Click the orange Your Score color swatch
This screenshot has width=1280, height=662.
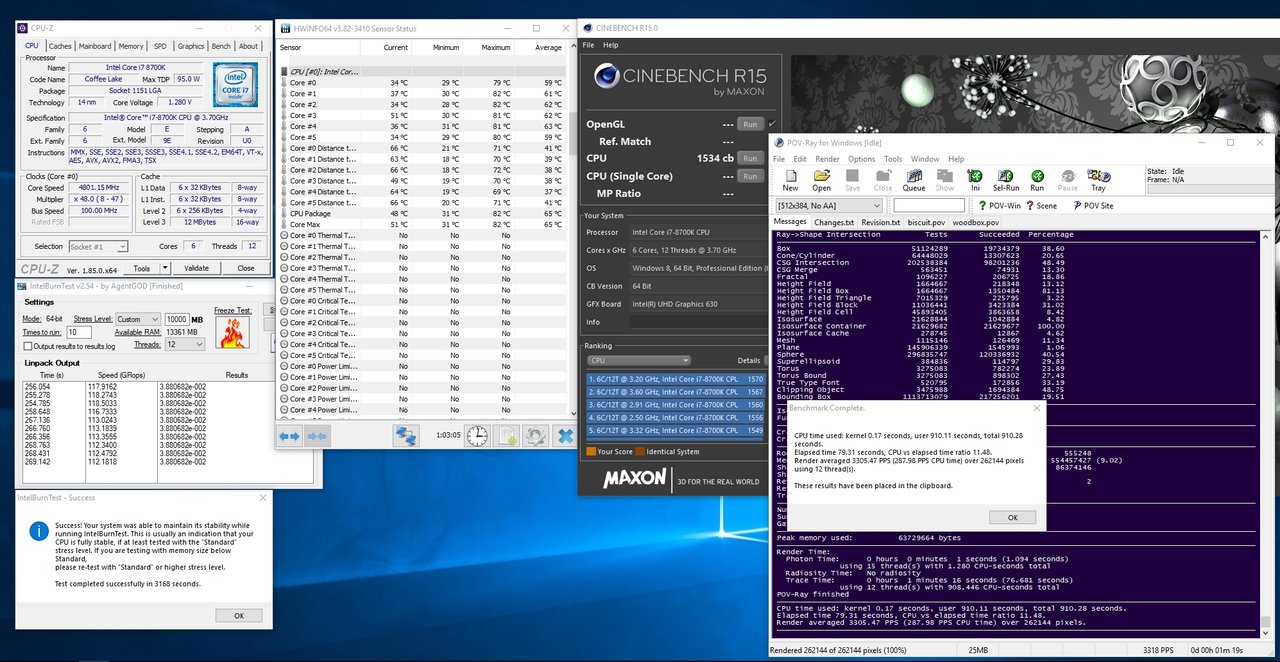589,452
